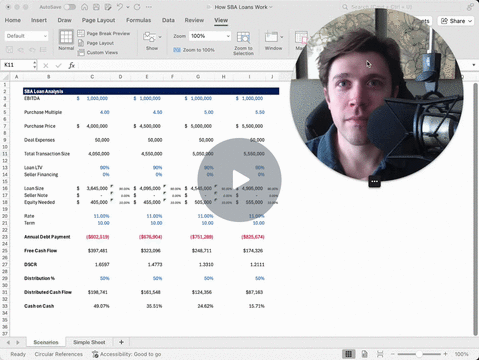Open the Default sheet view dropdown
Screen dimensions: 479x360
[27, 36]
